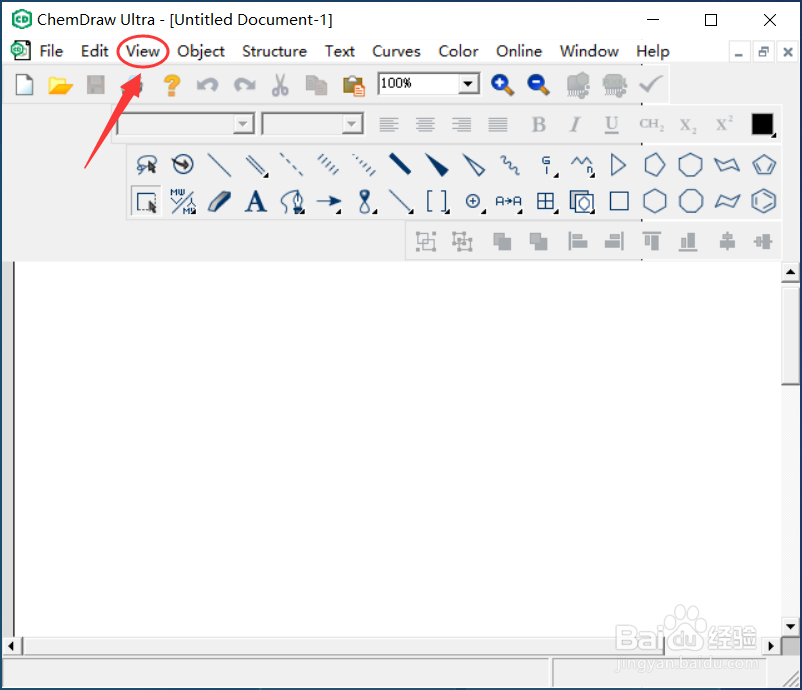Set right text alignment

pos(461,124)
